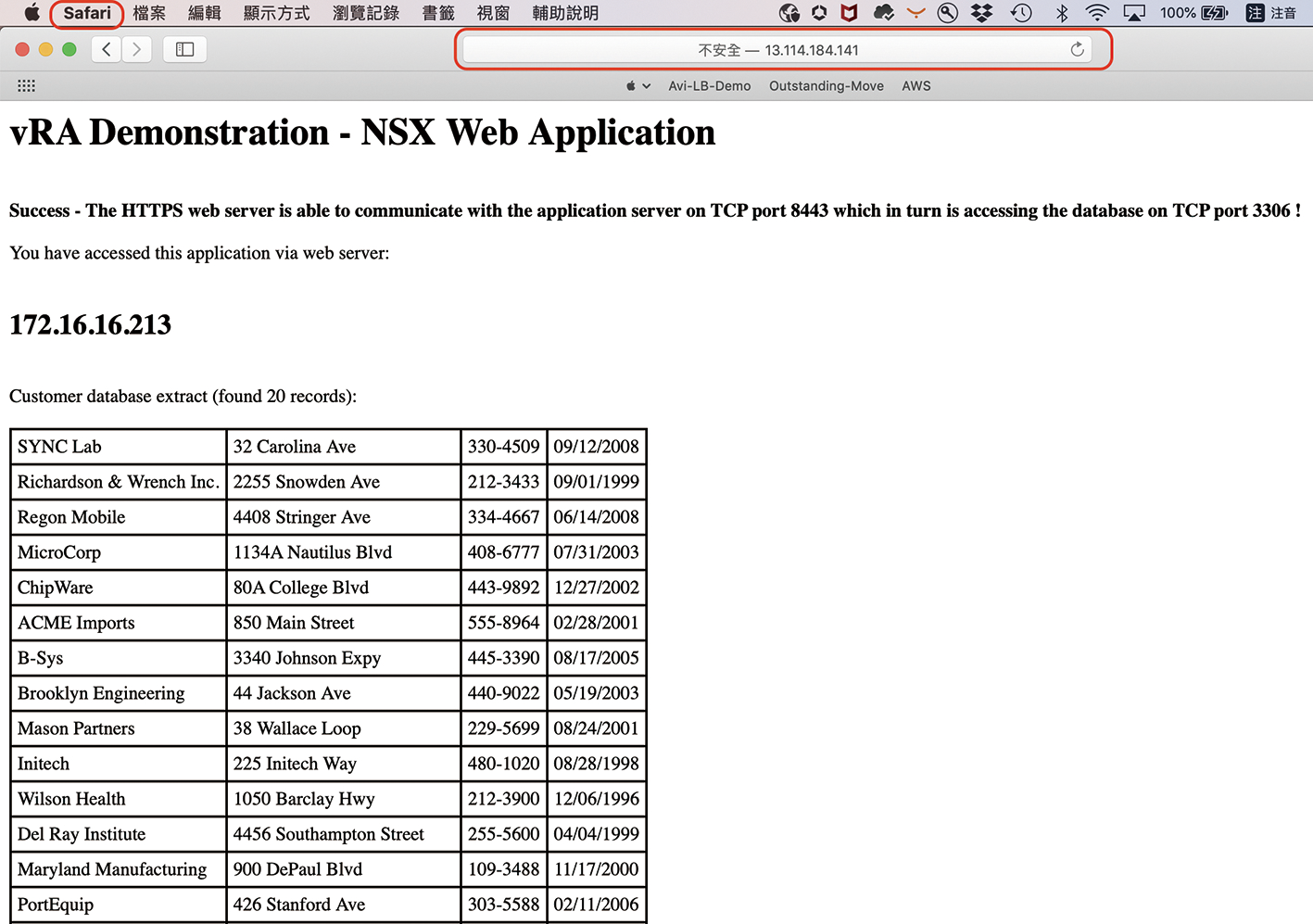Click the circled key menu bar icon

[947, 13]
